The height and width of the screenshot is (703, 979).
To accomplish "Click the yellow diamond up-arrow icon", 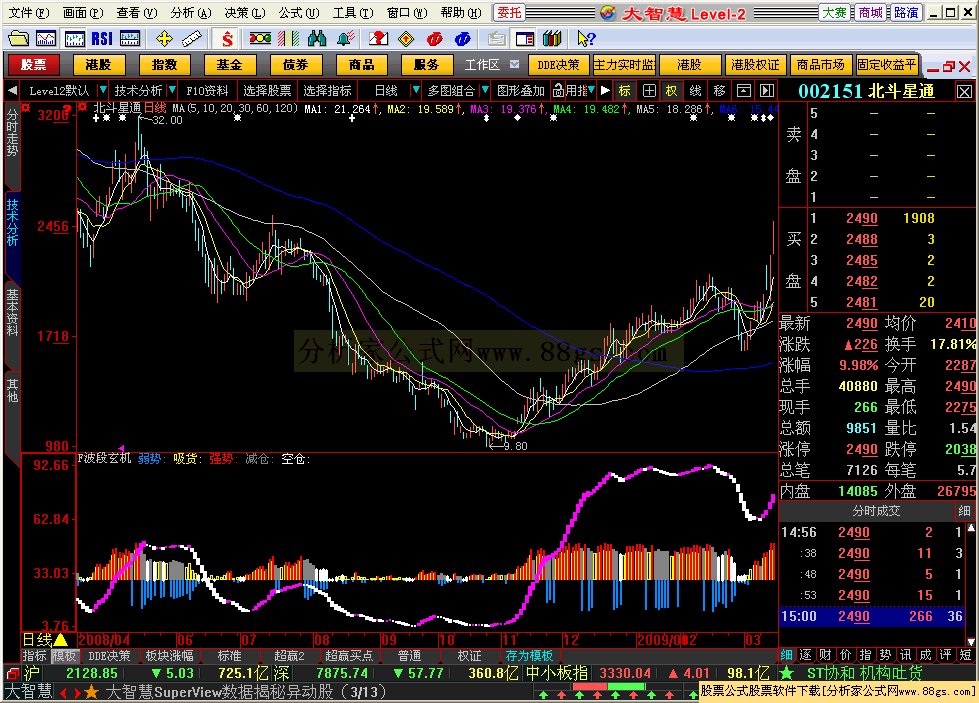I will pyautogui.click(x=406, y=39).
